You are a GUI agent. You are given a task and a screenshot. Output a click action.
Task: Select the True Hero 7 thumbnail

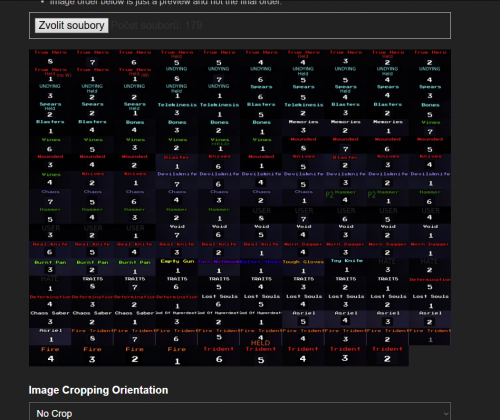coord(92,58)
